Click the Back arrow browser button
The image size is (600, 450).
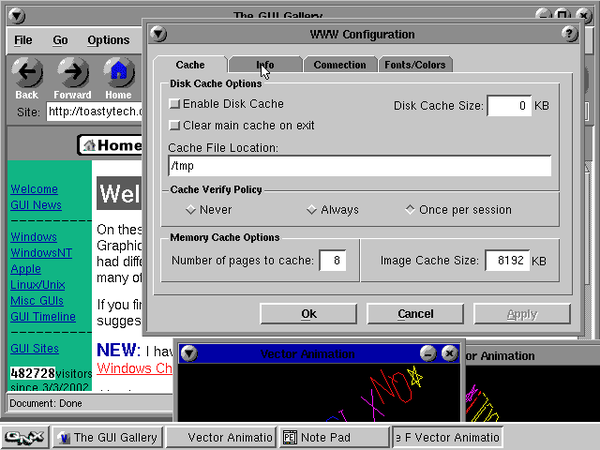click(x=27, y=74)
